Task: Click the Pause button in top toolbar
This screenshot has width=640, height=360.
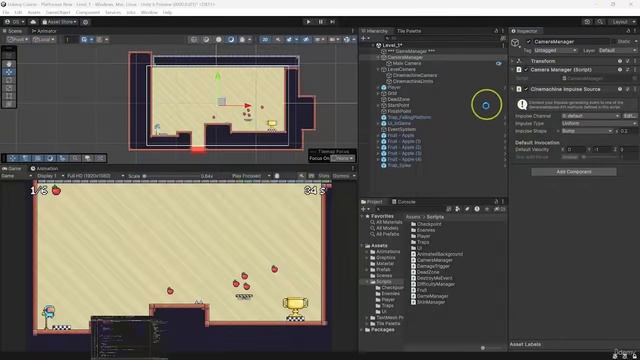Action: click(321, 22)
